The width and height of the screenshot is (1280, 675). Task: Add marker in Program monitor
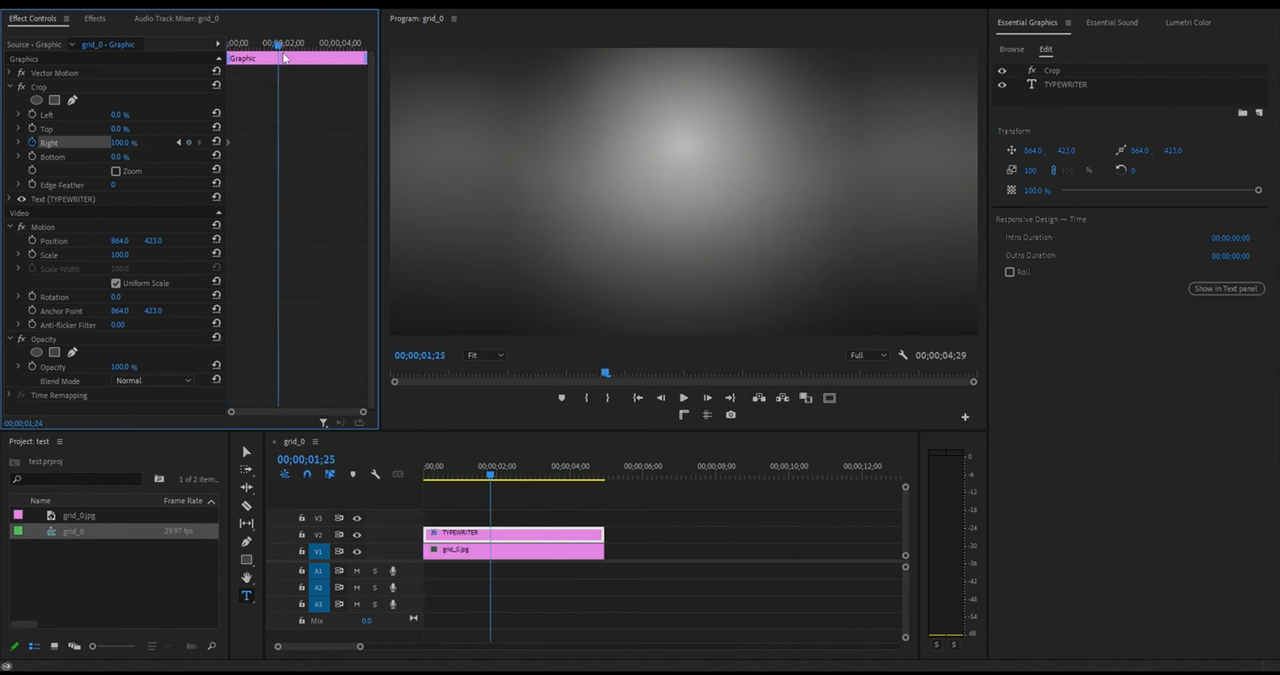click(x=561, y=398)
